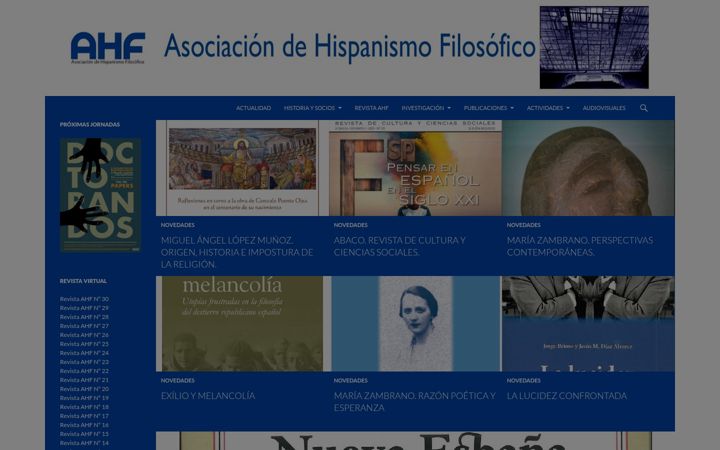Open the sculpted head image of María Zambrano post
720x450 pixels.
pos(588,168)
